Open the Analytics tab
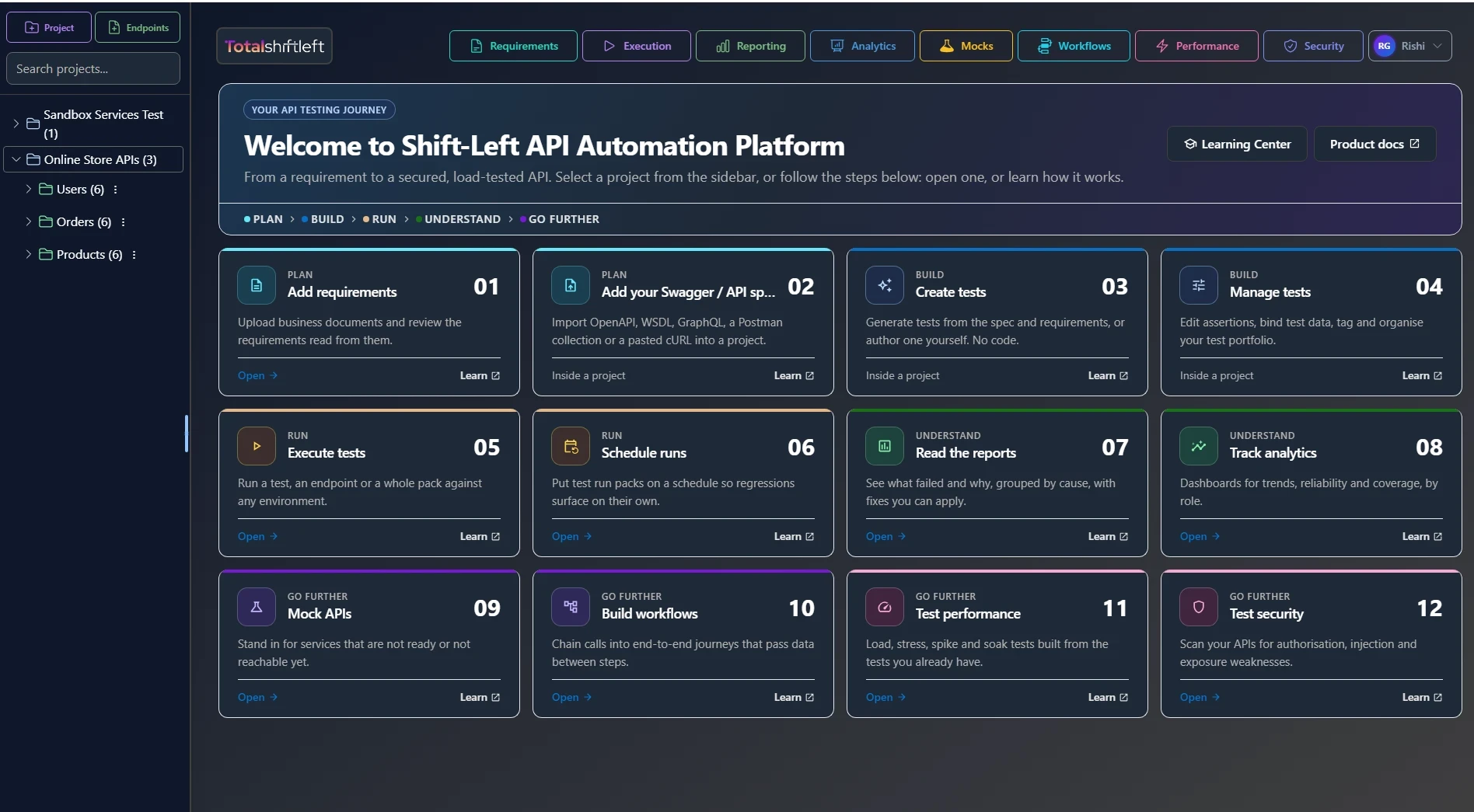1474x812 pixels. tap(862, 46)
